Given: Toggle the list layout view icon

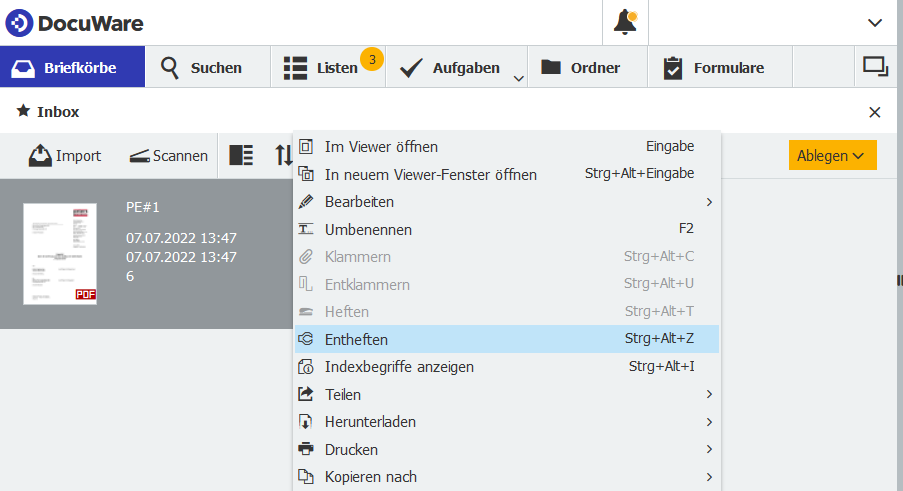Looking at the screenshot, I should (241, 155).
